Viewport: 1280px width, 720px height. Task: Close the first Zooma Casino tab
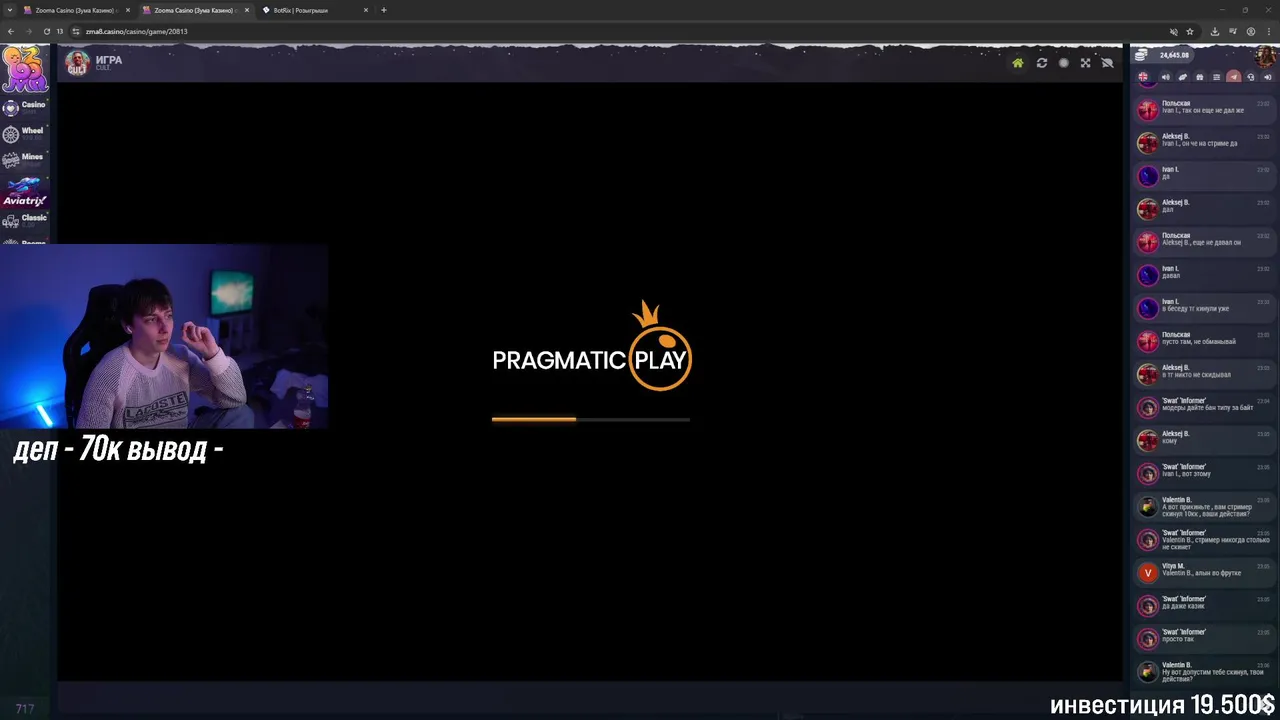tap(128, 10)
